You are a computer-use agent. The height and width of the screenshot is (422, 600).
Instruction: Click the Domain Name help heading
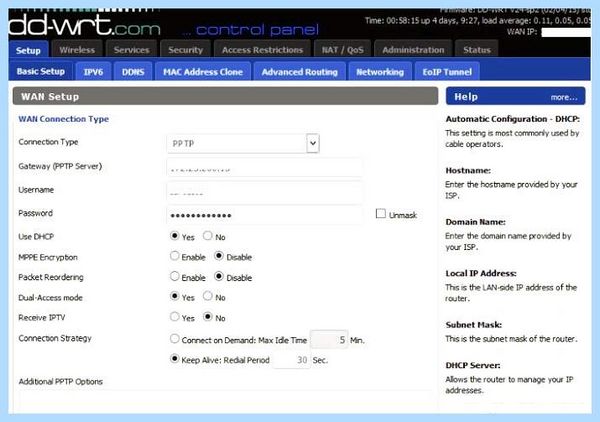(475, 222)
